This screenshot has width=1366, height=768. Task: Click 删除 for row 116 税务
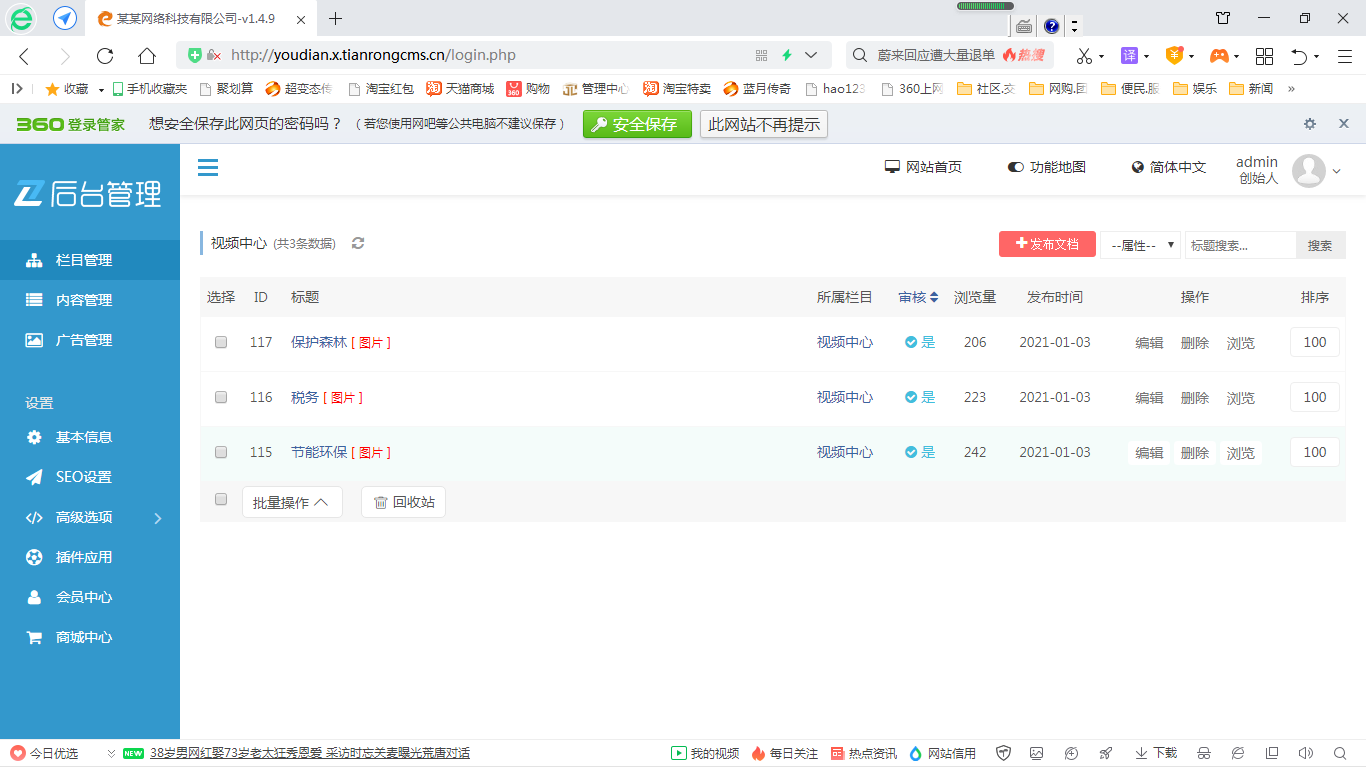pos(1195,398)
